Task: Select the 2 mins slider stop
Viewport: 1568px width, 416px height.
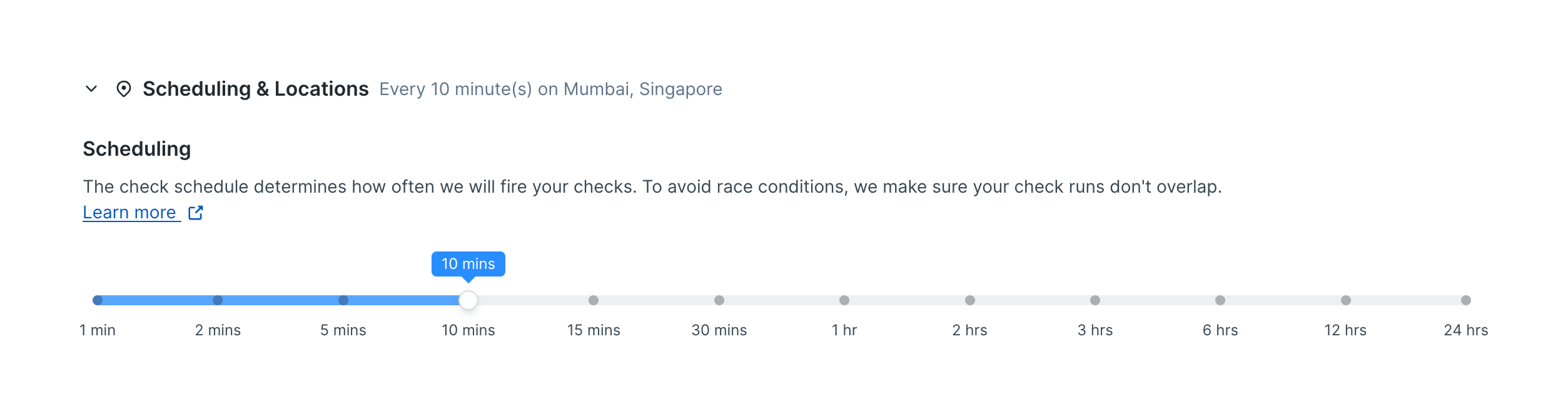Action: click(x=218, y=300)
